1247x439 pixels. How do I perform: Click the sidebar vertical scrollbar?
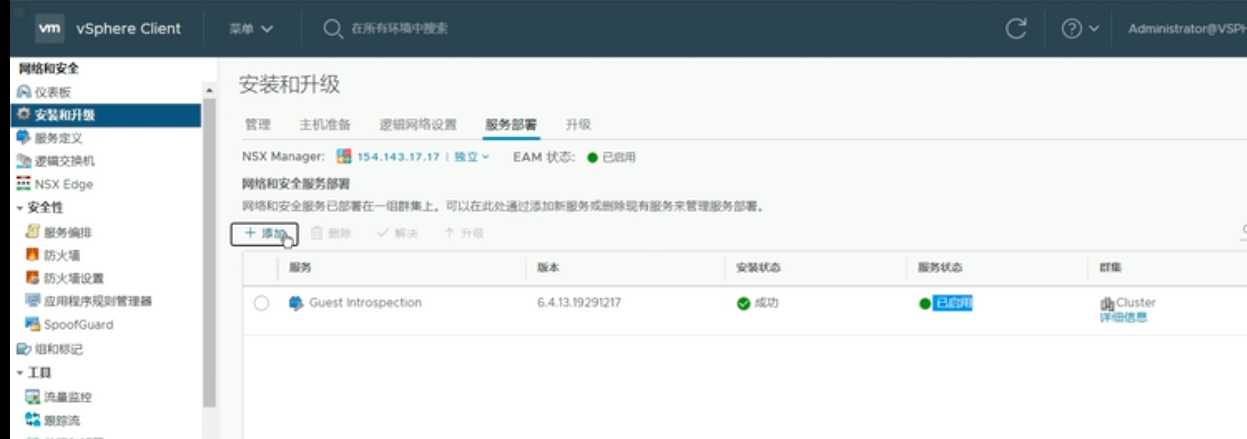[x=209, y=250]
